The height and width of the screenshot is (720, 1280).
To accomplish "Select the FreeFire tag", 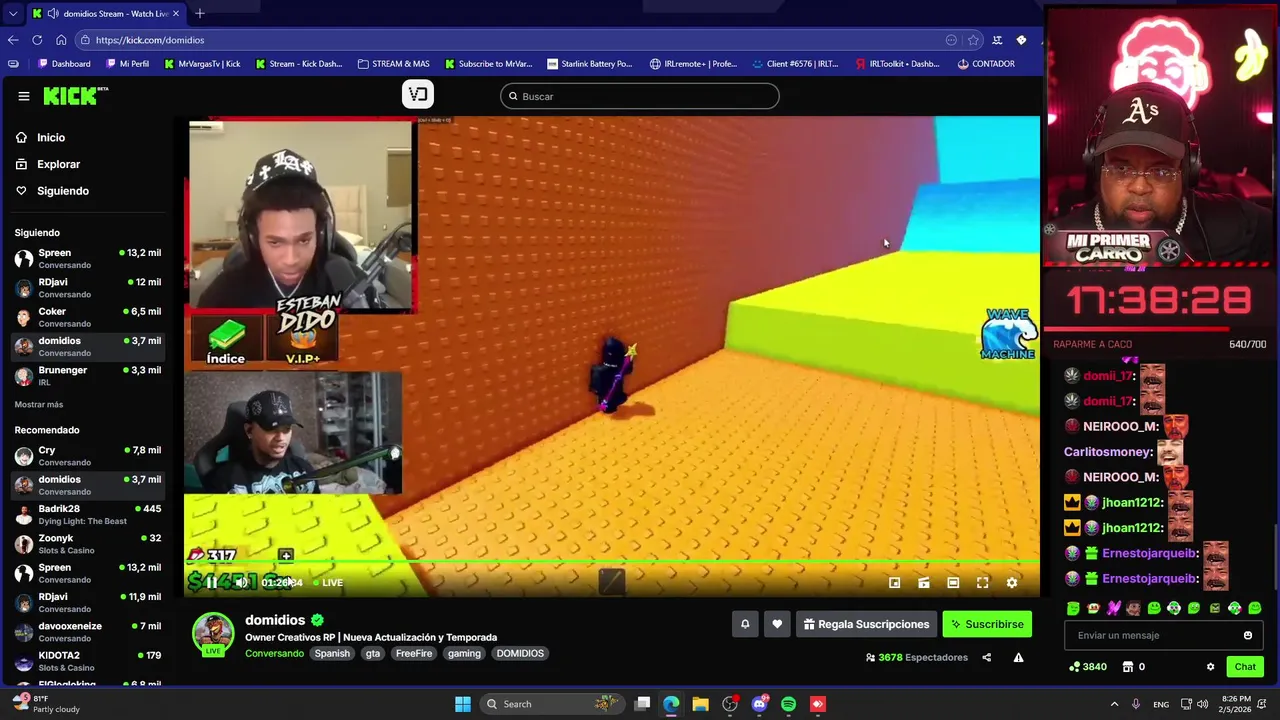I will (414, 653).
